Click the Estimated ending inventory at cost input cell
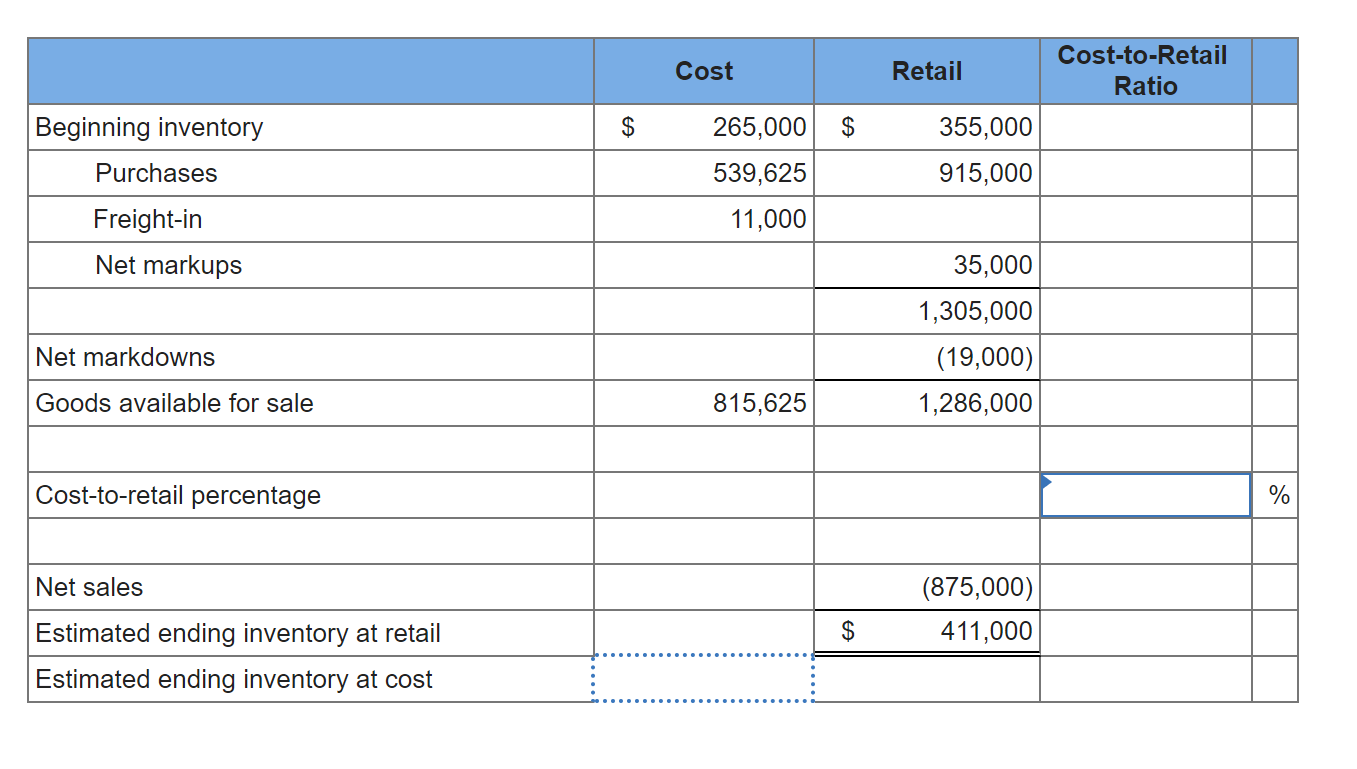Screen dimensions: 1357x769 point(703,679)
